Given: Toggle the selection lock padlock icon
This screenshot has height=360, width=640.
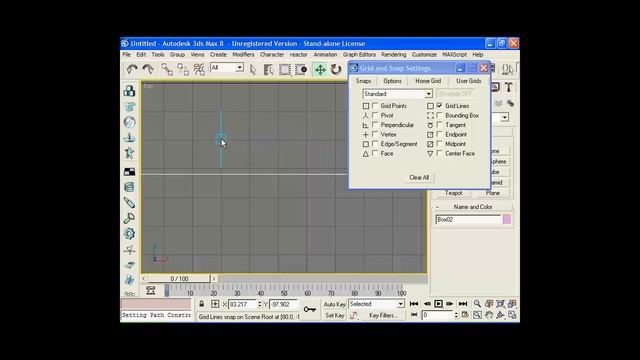Looking at the screenshot, I should point(202,304).
